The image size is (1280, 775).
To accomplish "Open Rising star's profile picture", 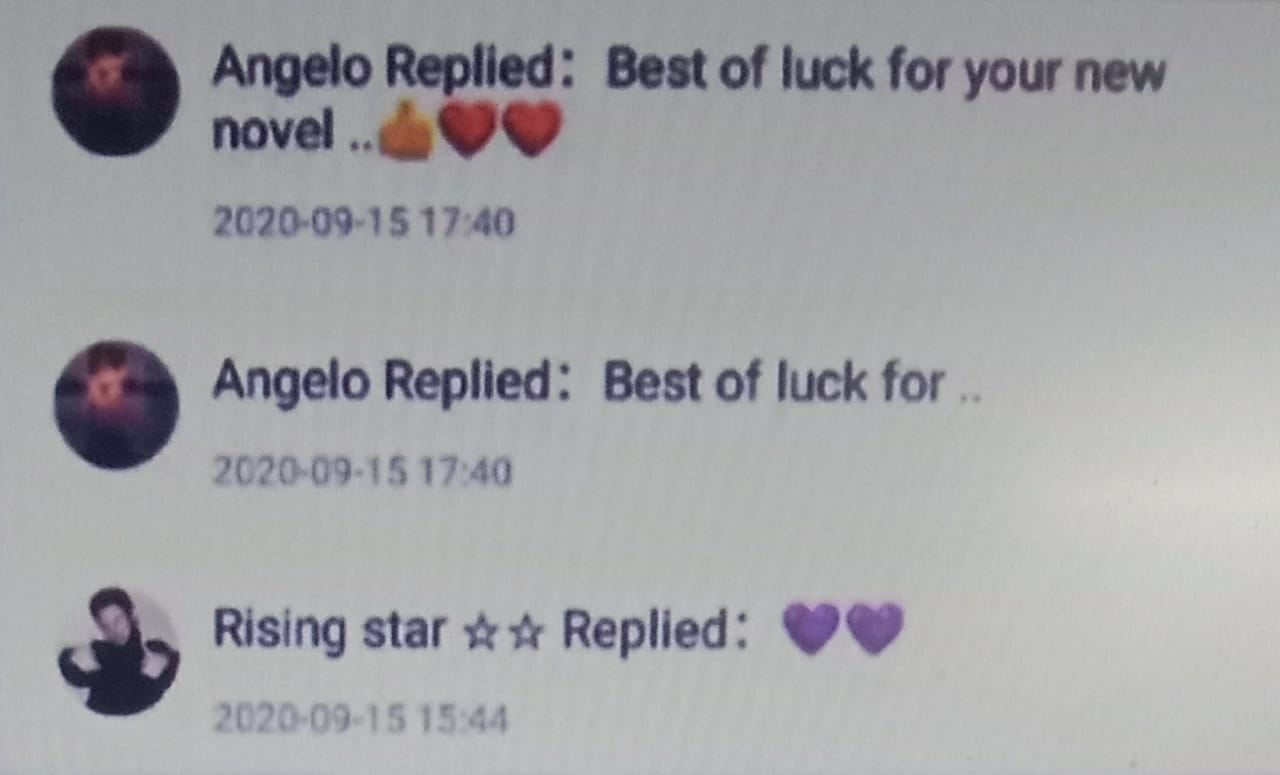I will pos(118,650).
